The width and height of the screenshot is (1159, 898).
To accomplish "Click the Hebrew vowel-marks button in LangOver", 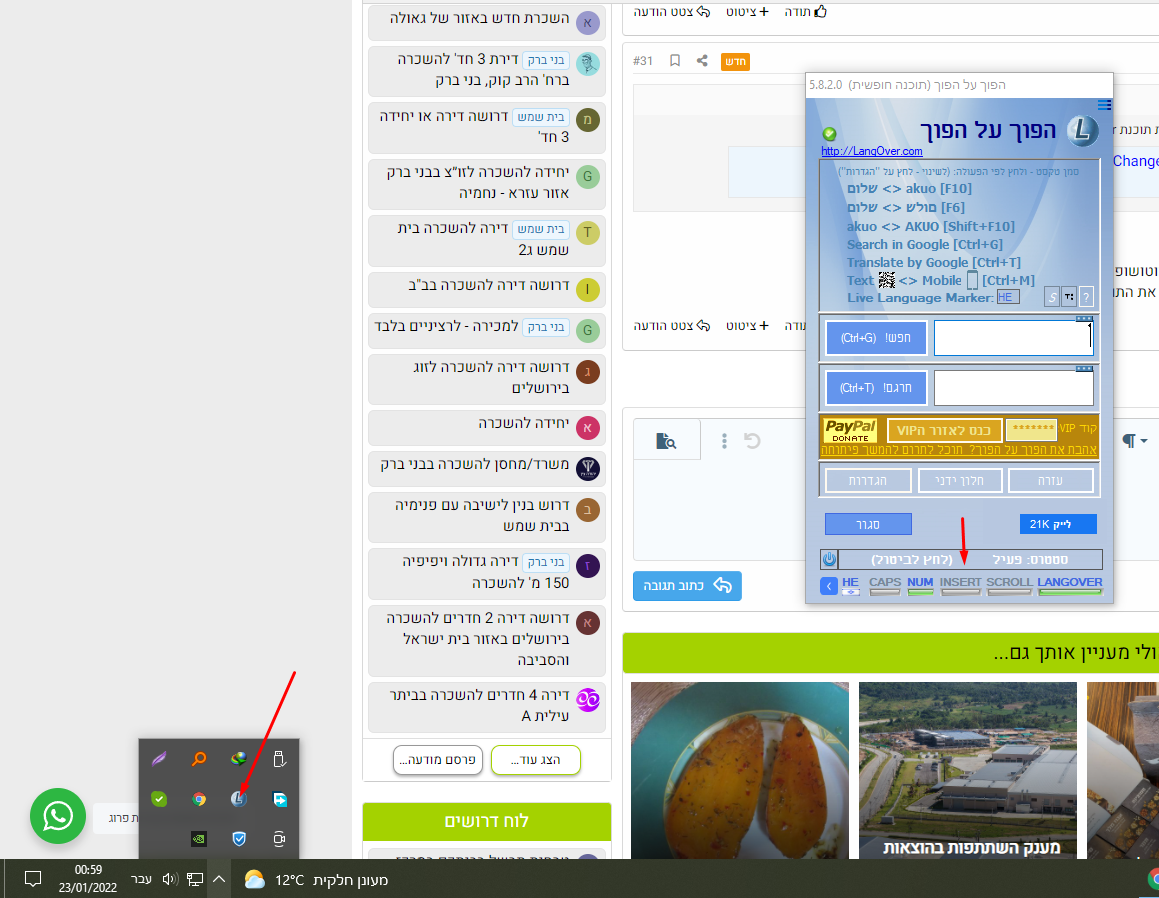I will pos(1069,297).
